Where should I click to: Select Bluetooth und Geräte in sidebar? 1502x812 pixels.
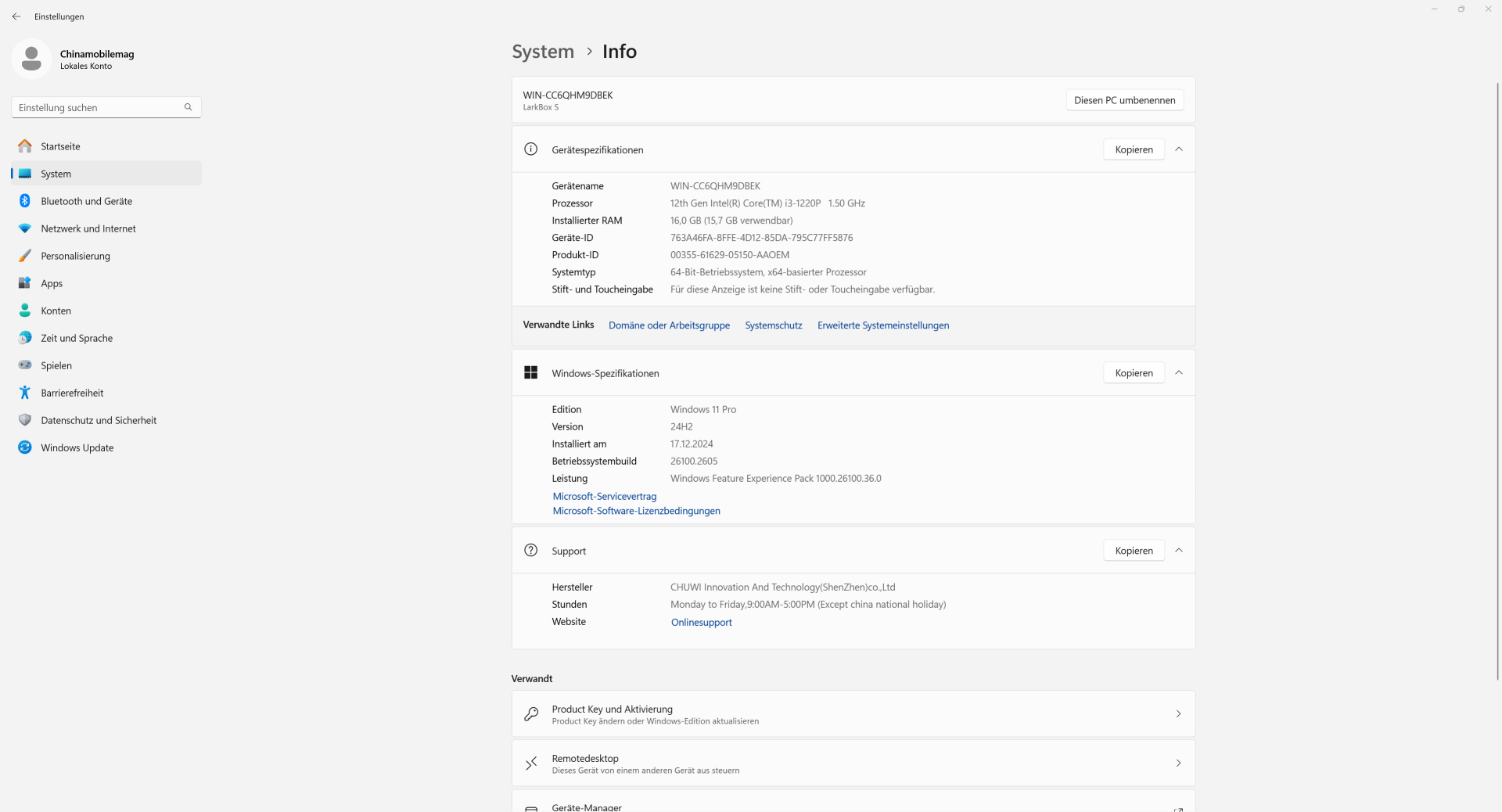pyautogui.click(x=106, y=201)
